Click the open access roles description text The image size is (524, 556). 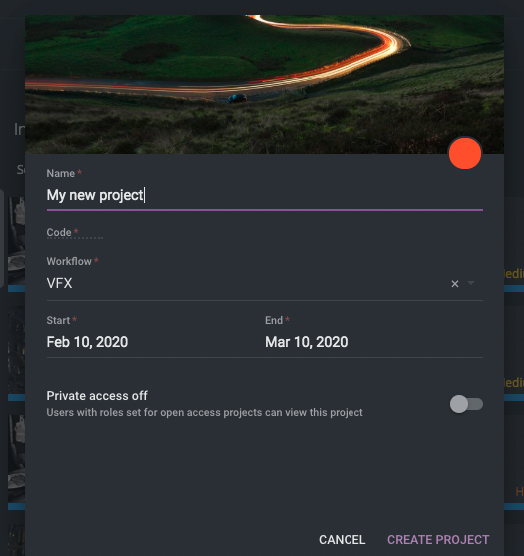(x=204, y=412)
